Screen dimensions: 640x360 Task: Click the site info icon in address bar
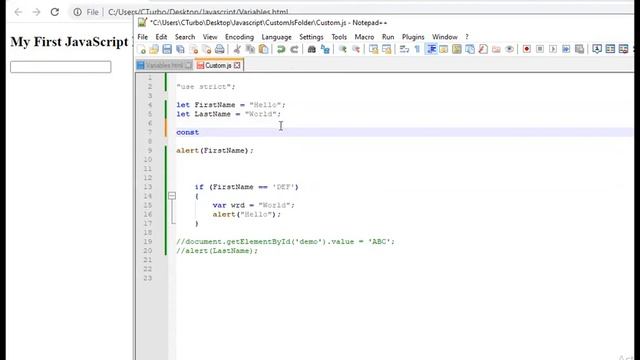coord(77,12)
